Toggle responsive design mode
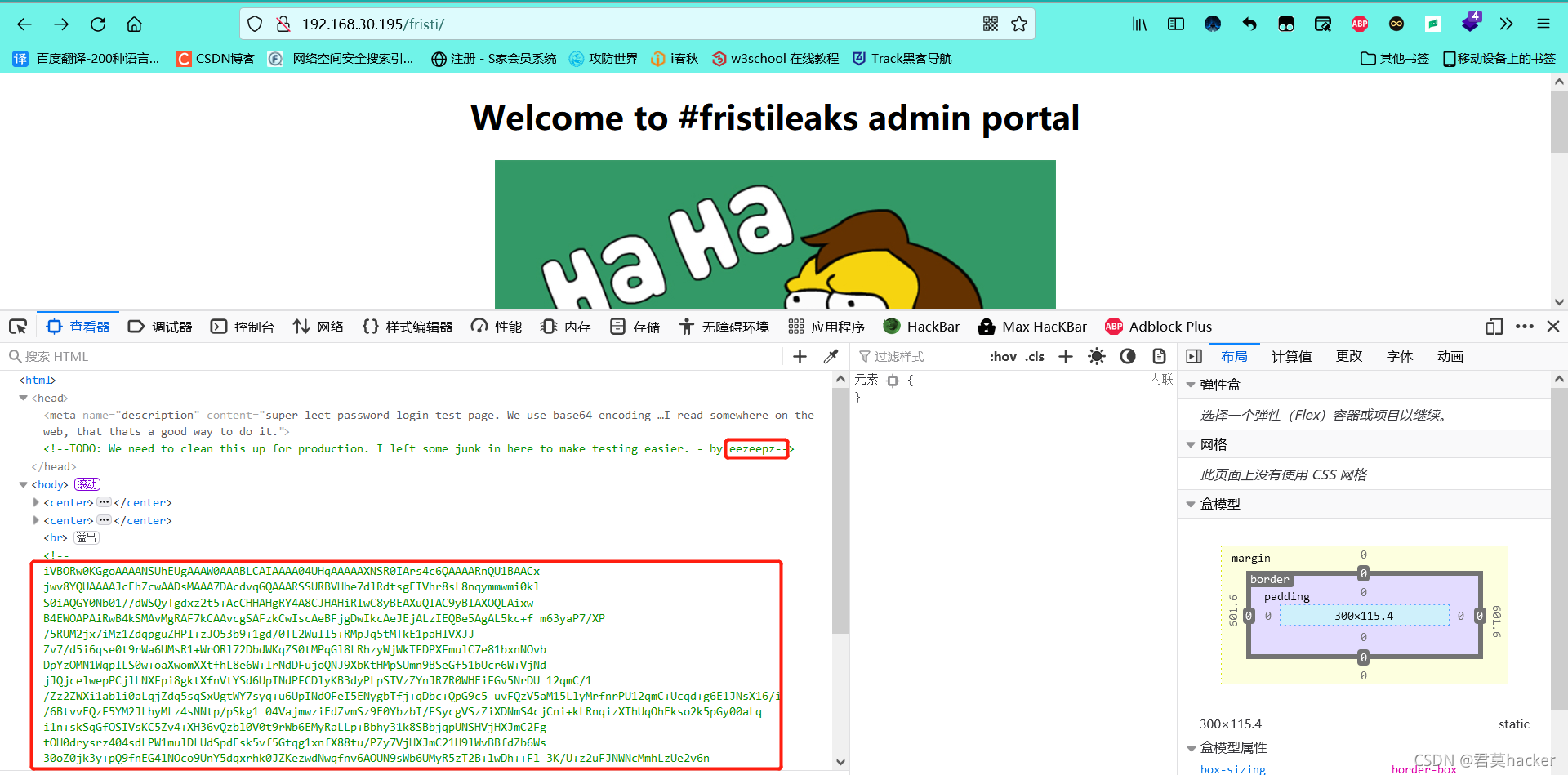1568x775 pixels. [1494, 327]
